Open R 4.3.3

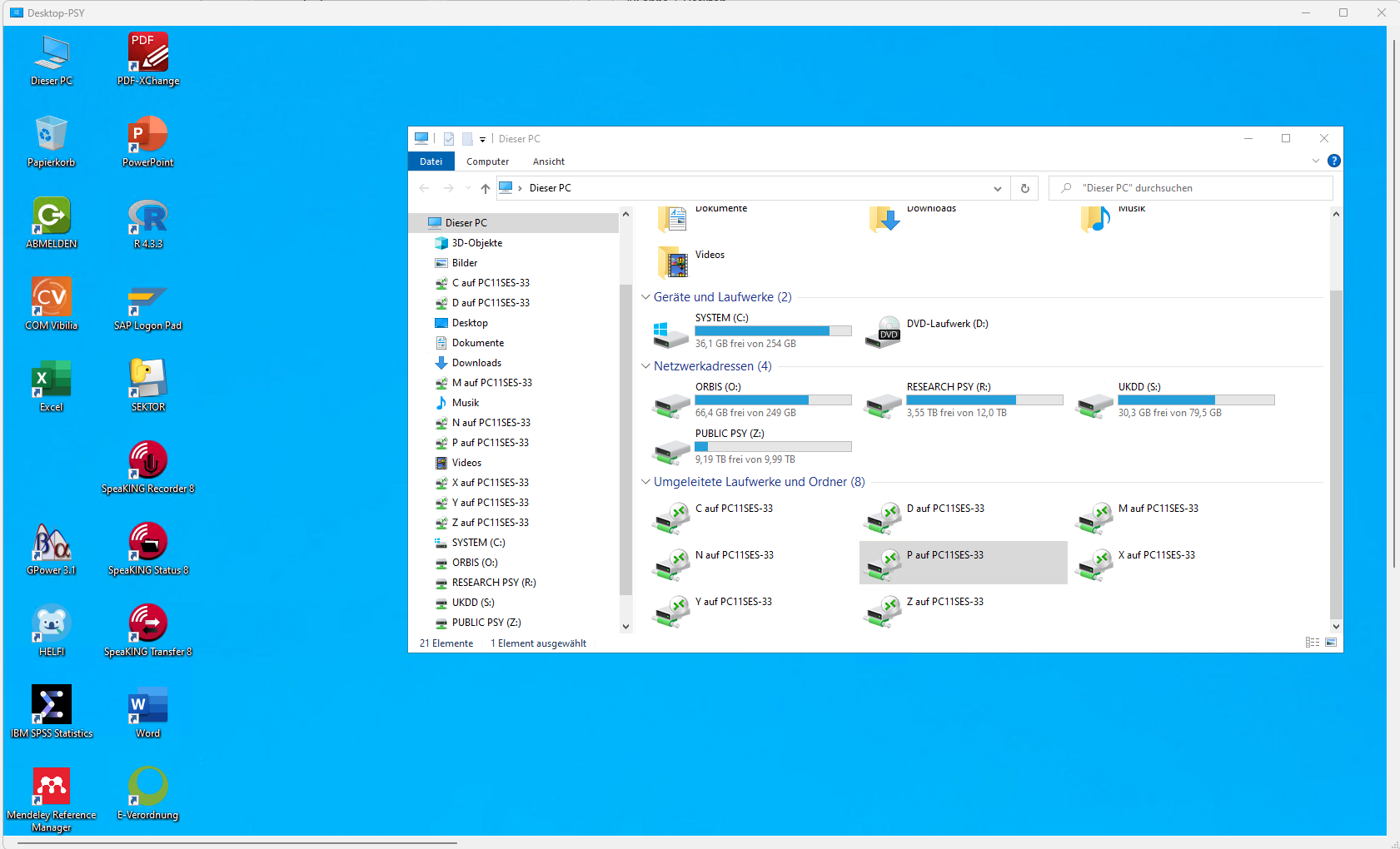click(x=147, y=218)
